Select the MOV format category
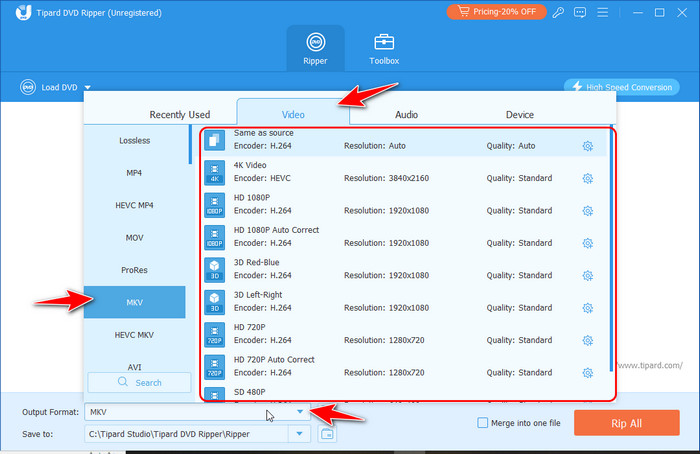The height and width of the screenshot is (454, 700). [x=134, y=237]
